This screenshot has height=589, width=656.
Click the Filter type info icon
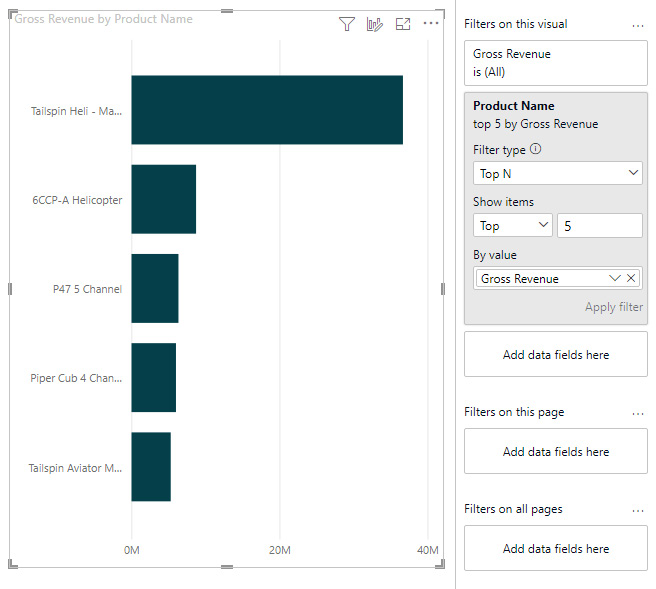535,149
